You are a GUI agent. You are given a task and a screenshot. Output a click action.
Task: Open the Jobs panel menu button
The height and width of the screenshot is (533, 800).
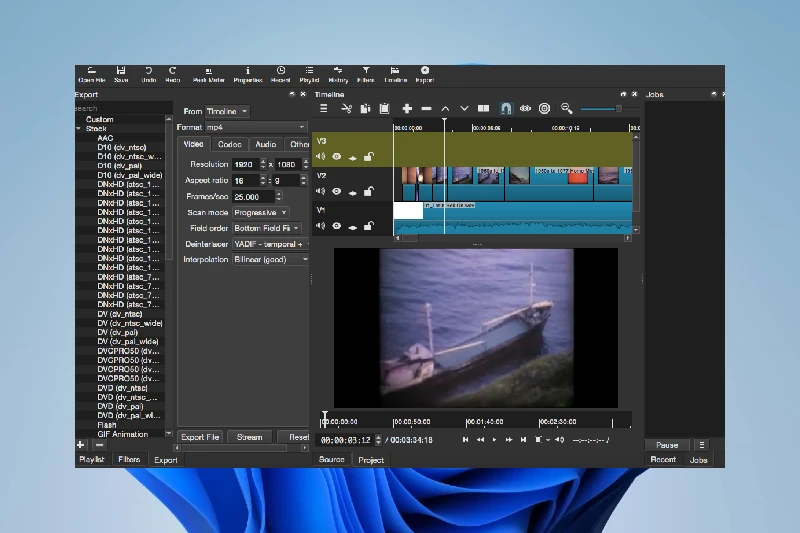(702, 445)
